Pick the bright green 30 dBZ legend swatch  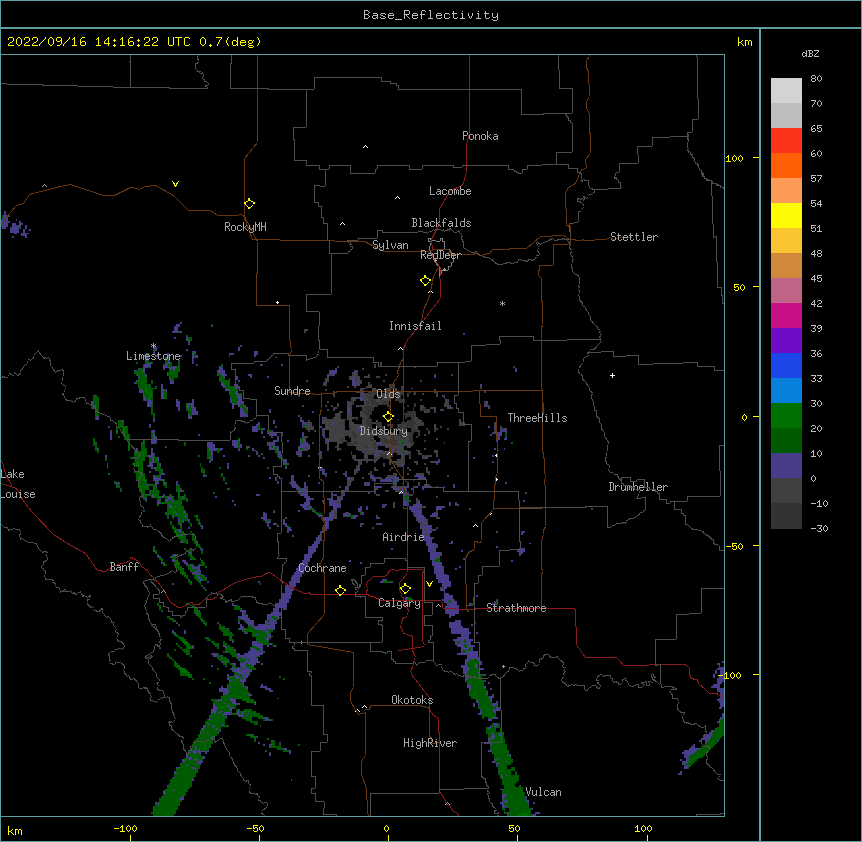(786, 416)
